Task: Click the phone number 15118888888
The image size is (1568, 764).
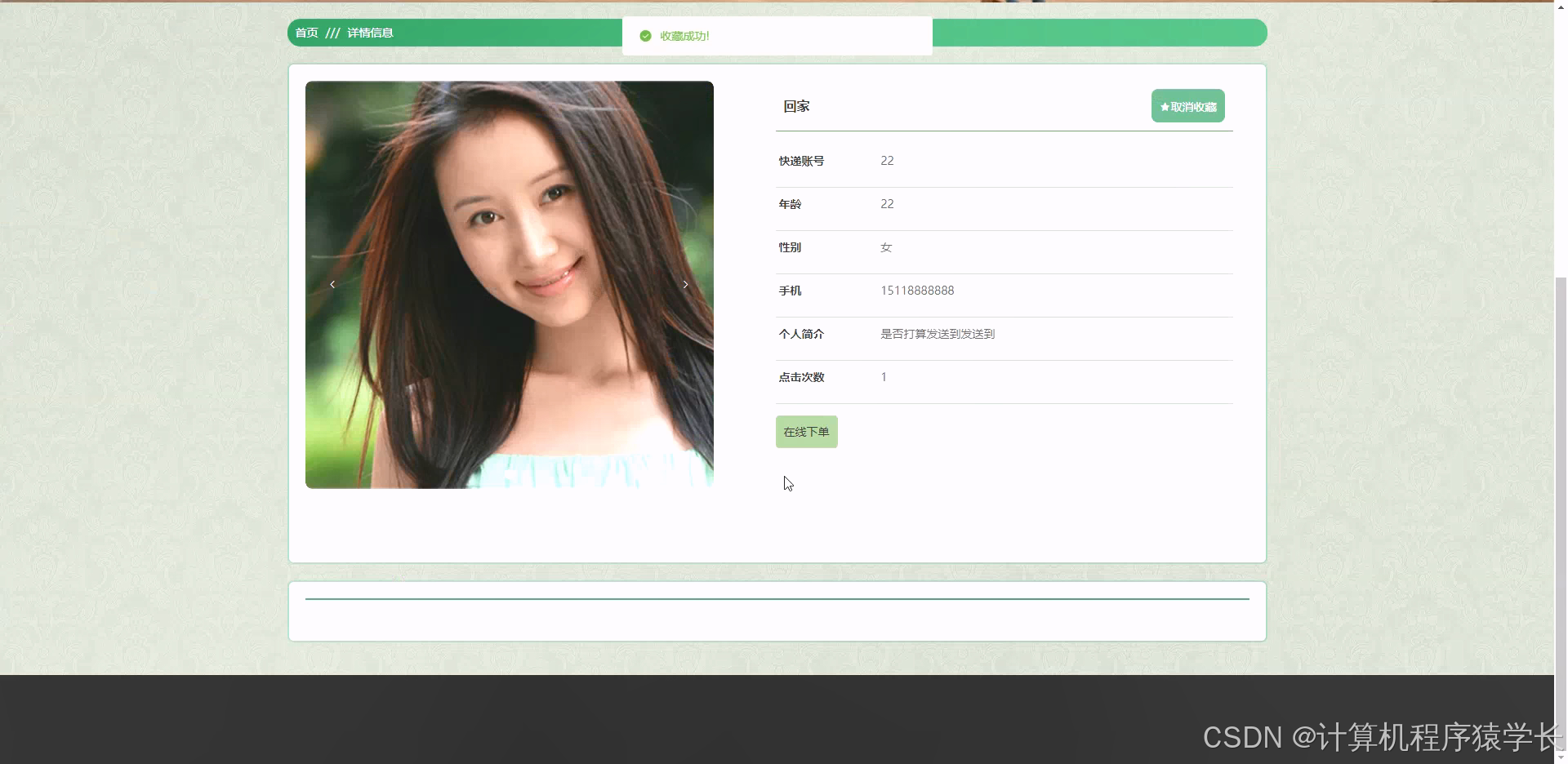Action: point(917,290)
